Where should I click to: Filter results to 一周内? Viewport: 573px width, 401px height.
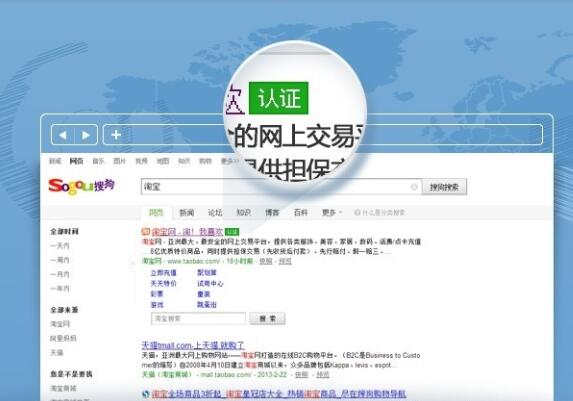[x=60, y=260]
